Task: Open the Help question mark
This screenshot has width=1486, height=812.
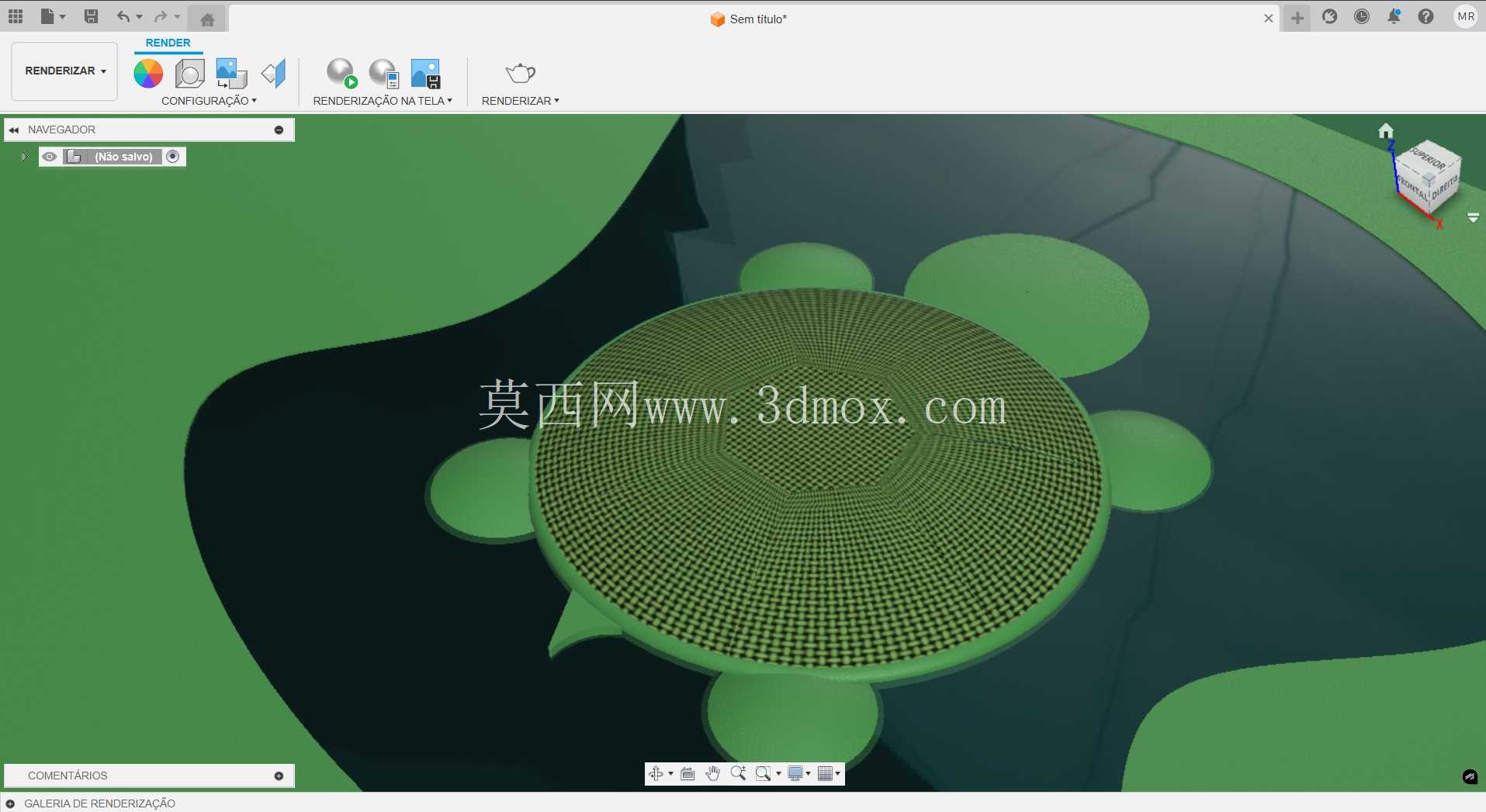Action: pos(1425,16)
